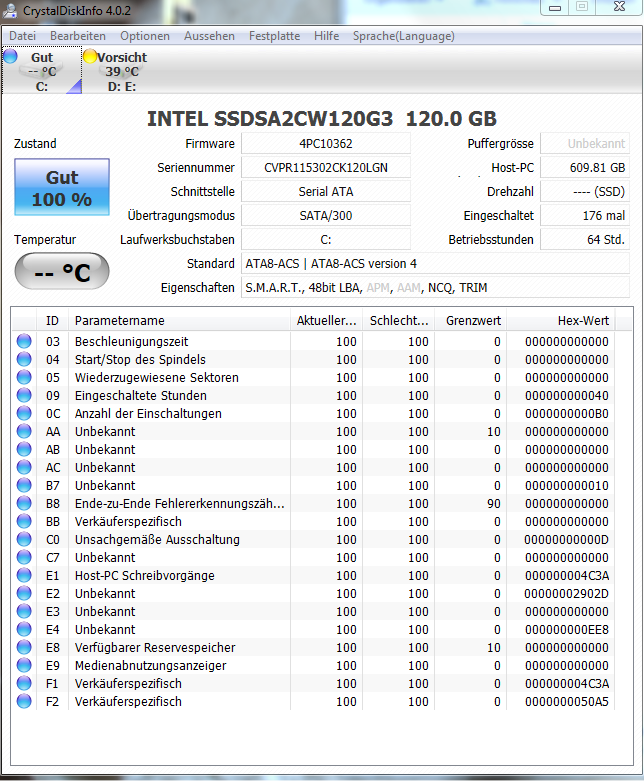This screenshot has height=781, width=644.
Task: Open the Sprache(Language) menu
Action: [x=403, y=36]
